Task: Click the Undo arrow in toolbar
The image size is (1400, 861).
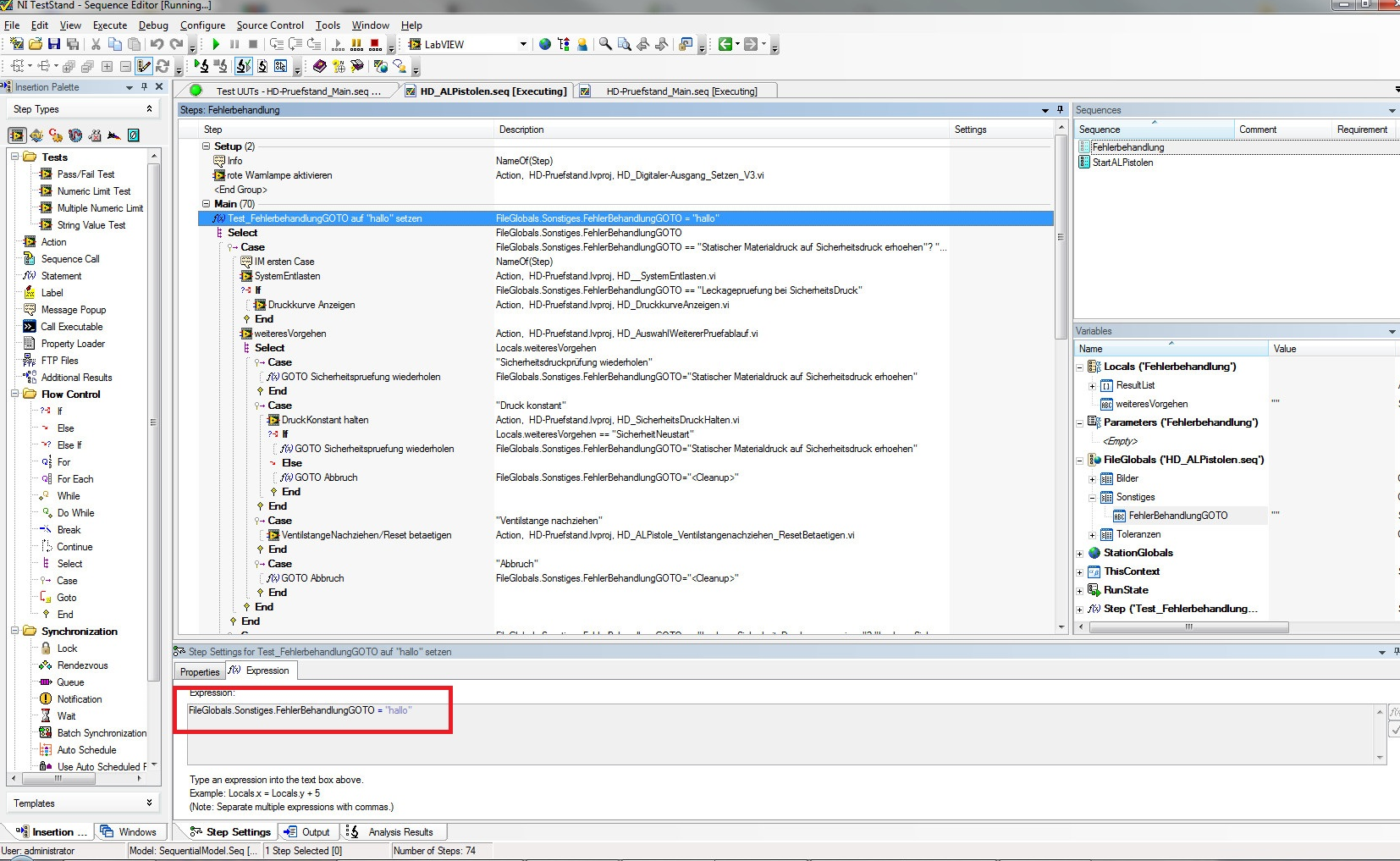Action: pyautogui.click(x=157, y=45)
